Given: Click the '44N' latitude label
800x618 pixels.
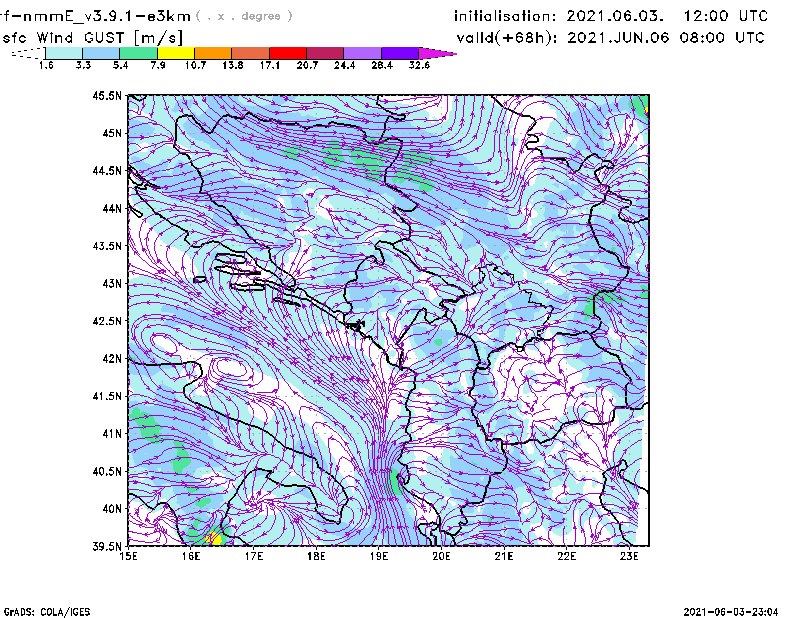Looking at the screenshot, I should [x=112, y=208].
